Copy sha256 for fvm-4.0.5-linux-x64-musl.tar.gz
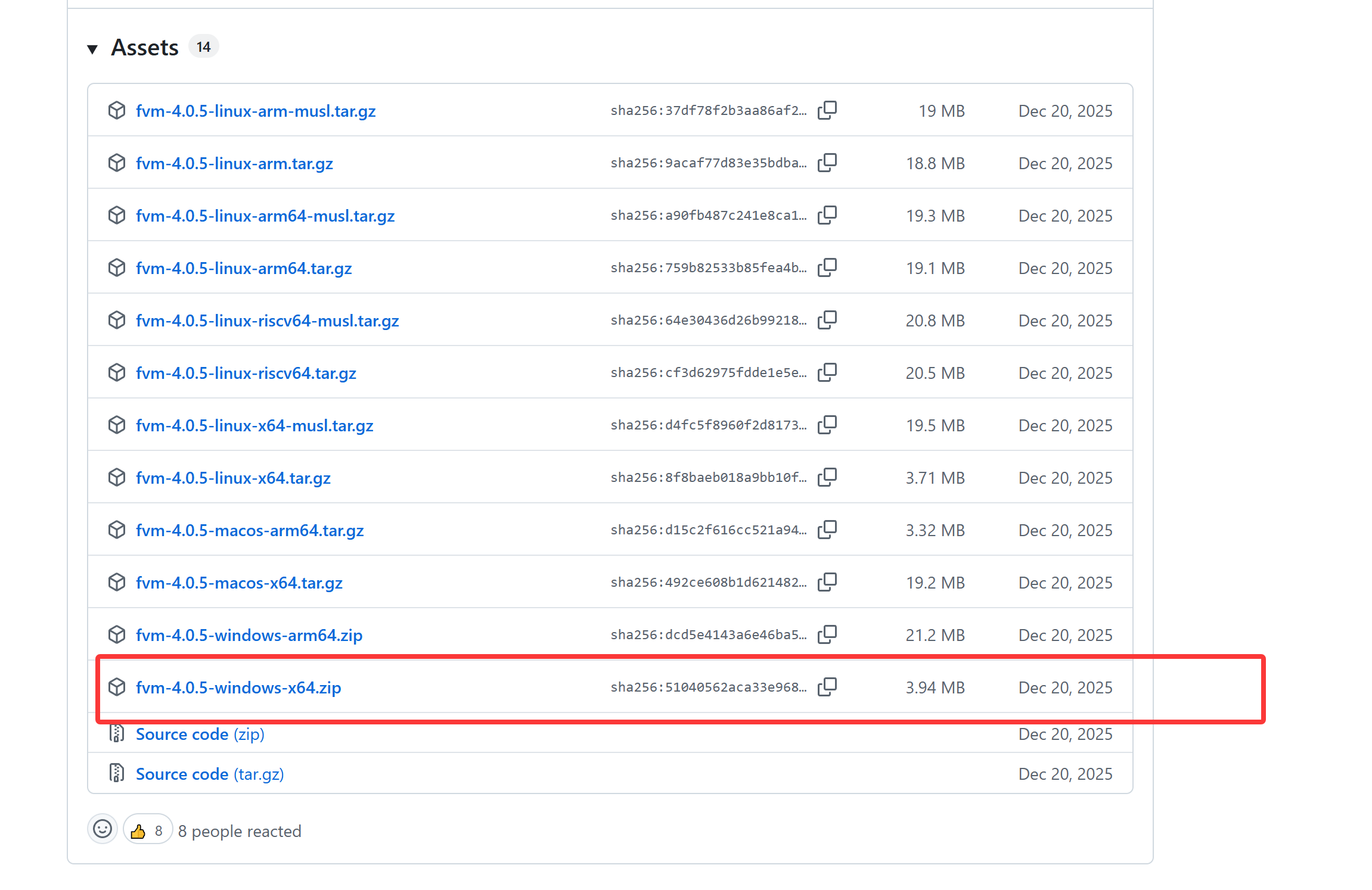Screen dimensions: 1372x890 click(827, 425)
